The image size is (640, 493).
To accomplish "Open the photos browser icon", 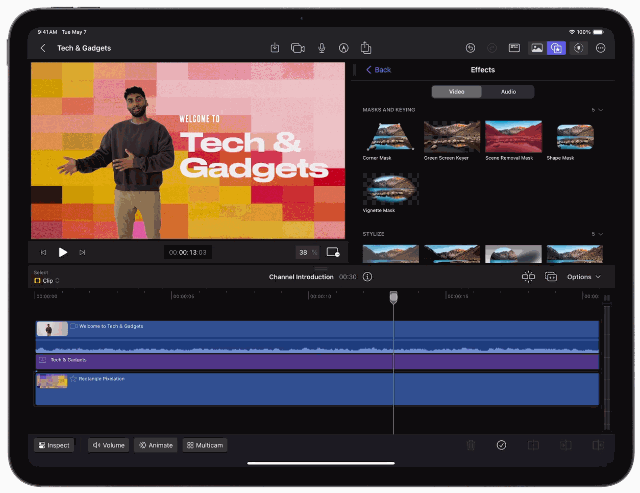I will (x=537, y=48).
